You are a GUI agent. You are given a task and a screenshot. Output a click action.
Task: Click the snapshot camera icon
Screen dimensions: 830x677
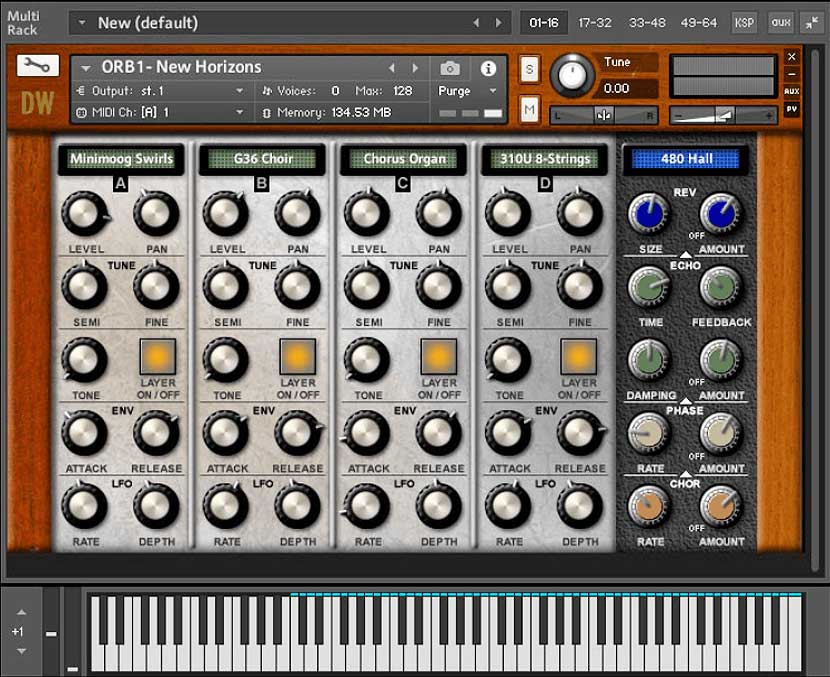click(449, 67)
